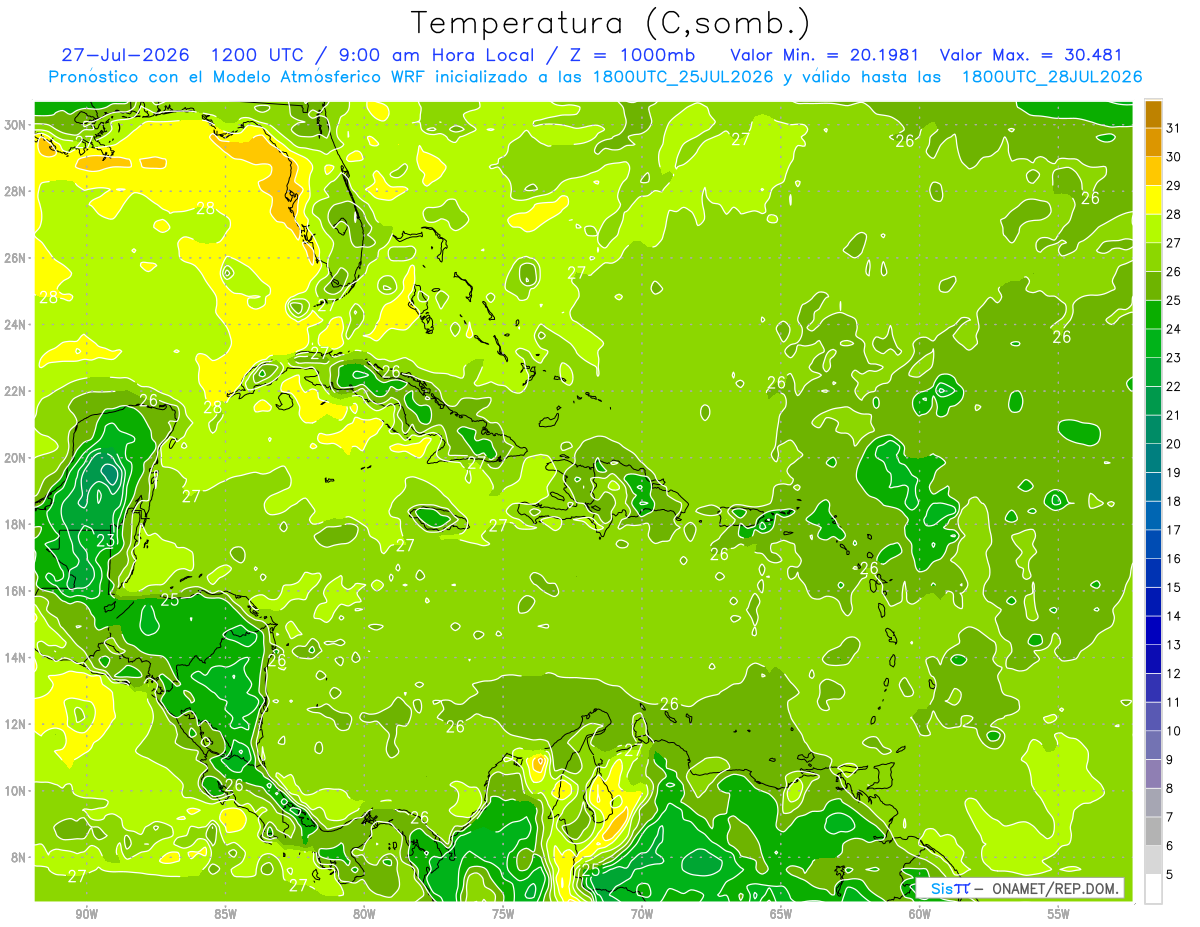Click the color scale label "15"

tap(1173, 587)
